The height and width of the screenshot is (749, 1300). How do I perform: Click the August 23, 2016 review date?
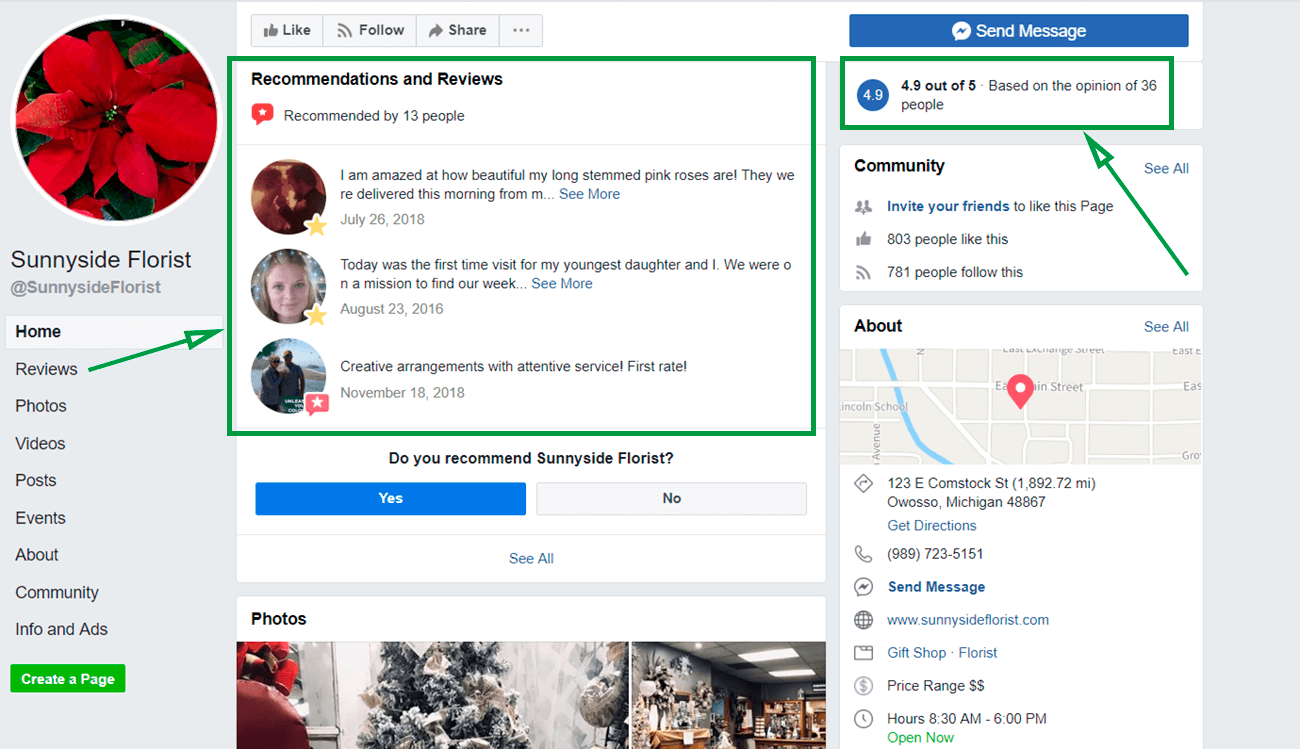(x=392, y=309)
